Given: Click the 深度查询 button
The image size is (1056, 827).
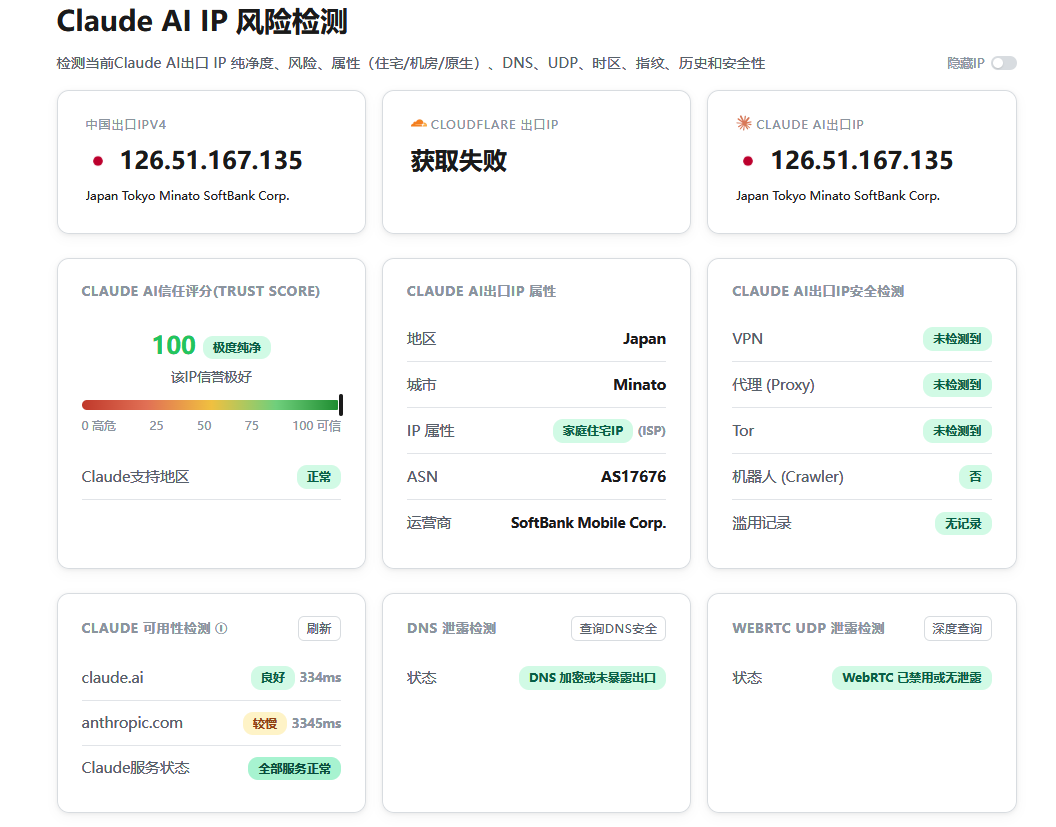Looking at the screenshot, I should coord(957,628).
